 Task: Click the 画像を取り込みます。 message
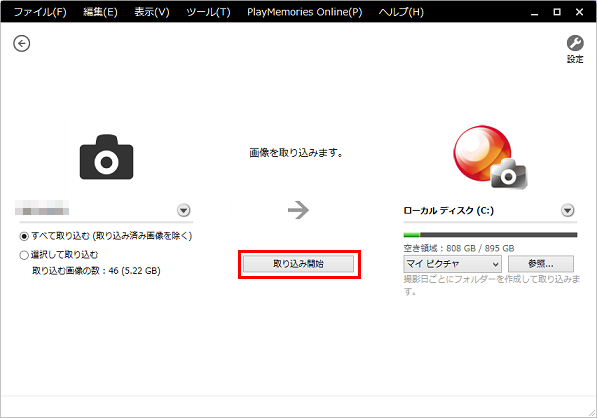point(296,153)
